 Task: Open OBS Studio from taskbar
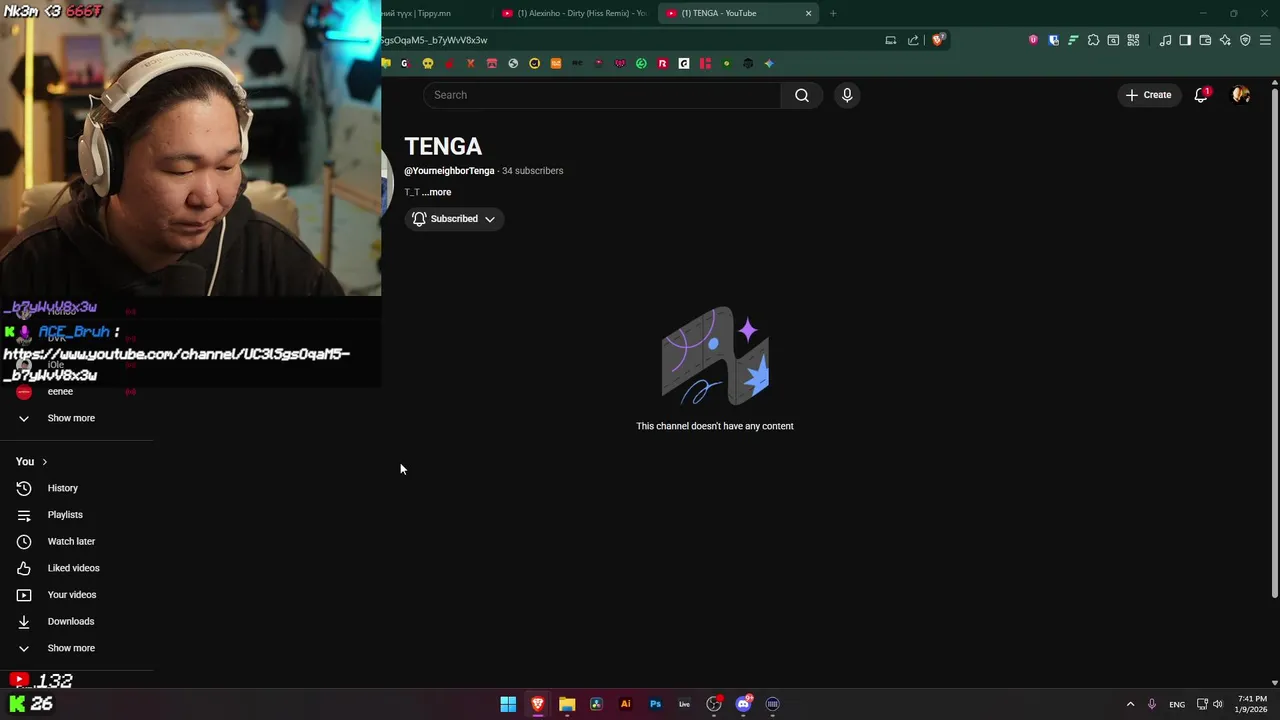coord(714,704)
